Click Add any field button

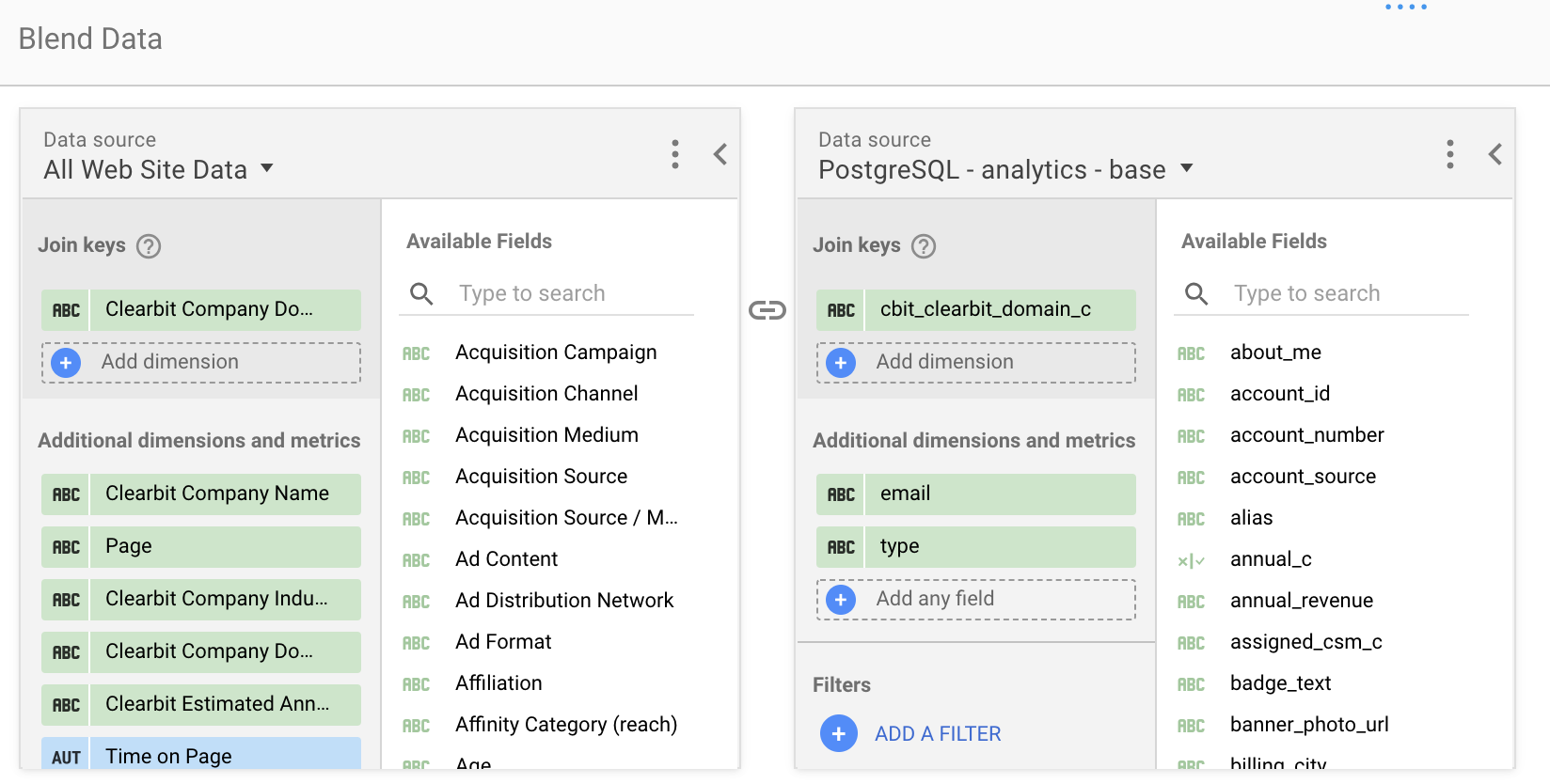click(x=976, y=600)
